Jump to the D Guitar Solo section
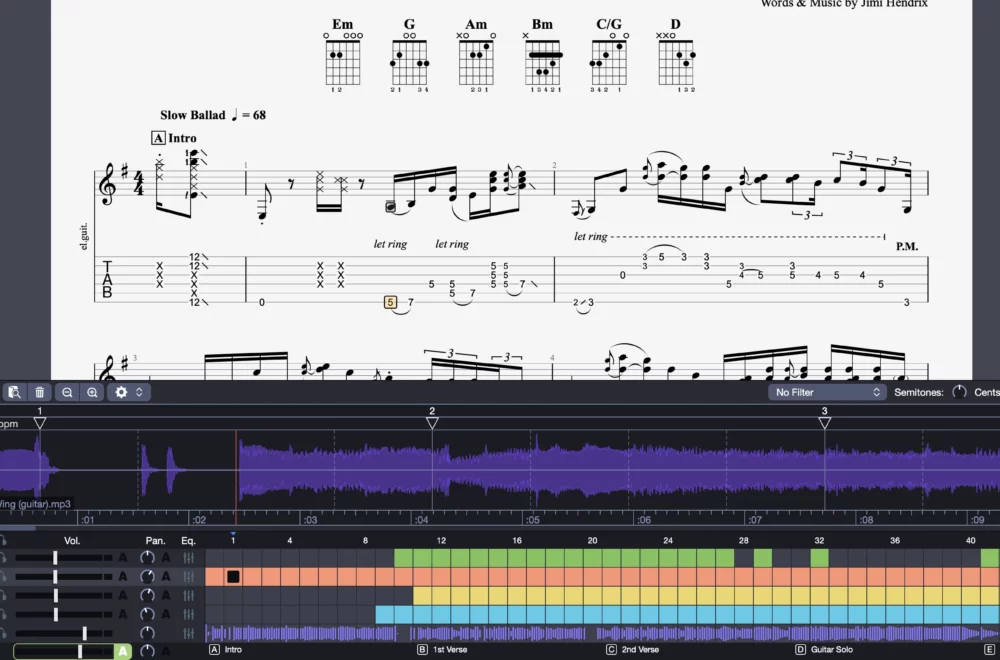 [x=823, y=649]
